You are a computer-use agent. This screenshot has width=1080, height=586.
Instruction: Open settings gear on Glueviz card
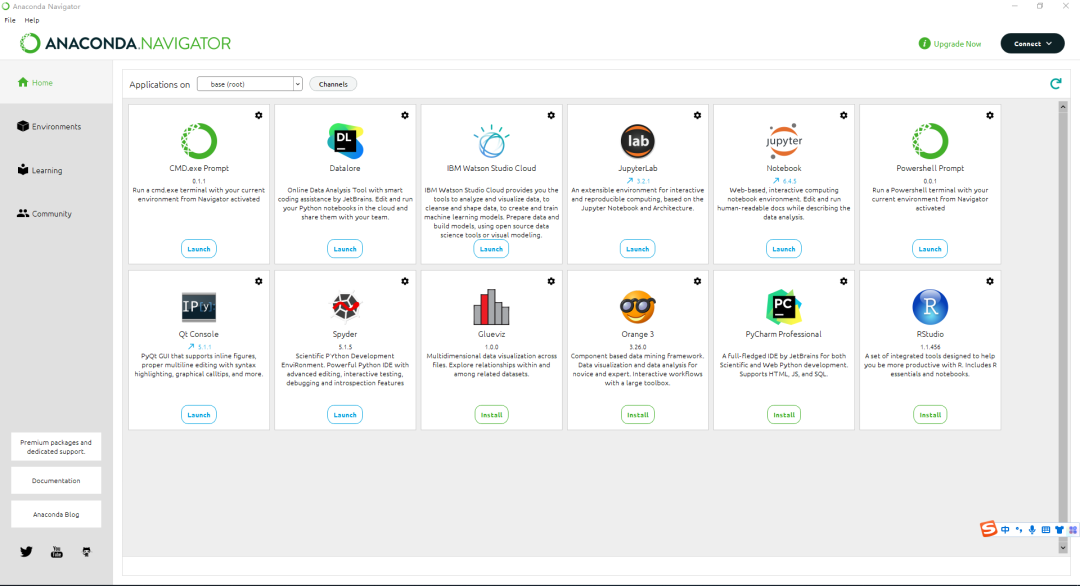(x=551, y=282)
